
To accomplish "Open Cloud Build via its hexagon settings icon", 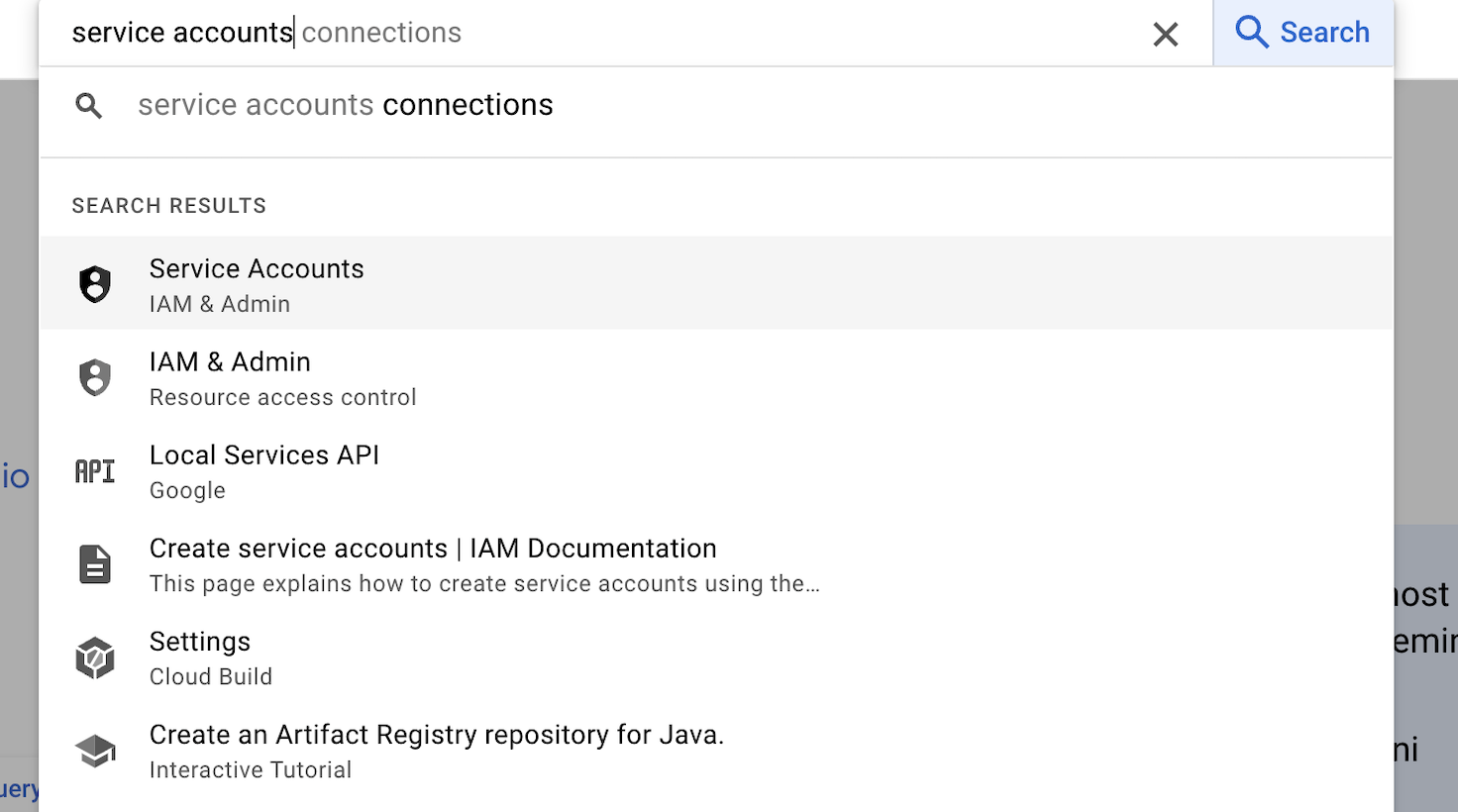I will [x=94, y=657].
